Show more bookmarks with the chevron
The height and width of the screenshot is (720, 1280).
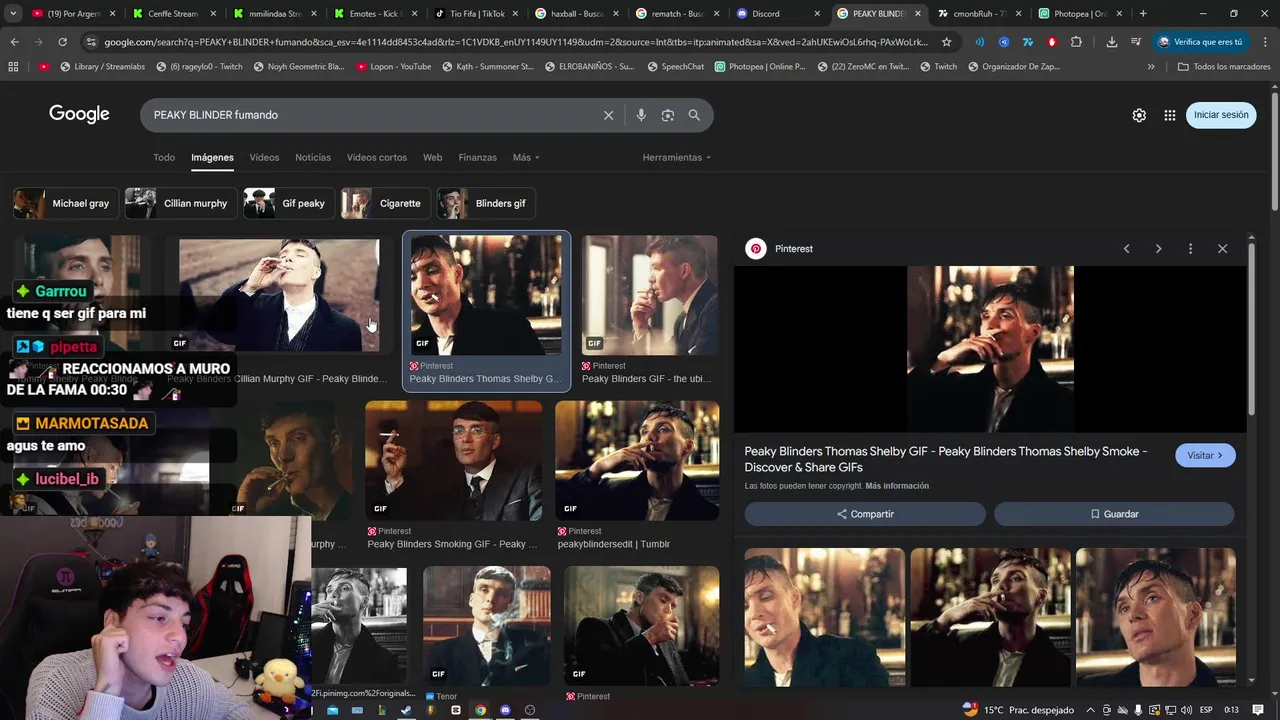point(1151,66)
